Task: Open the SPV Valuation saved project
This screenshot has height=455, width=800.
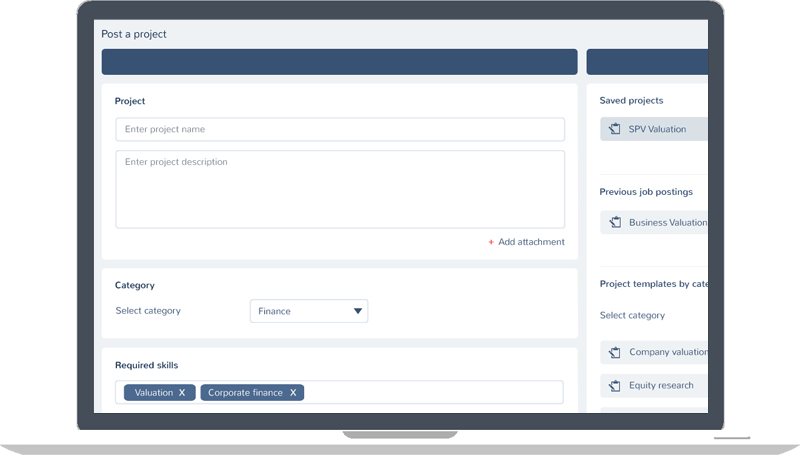Action: tap(657, 129)
